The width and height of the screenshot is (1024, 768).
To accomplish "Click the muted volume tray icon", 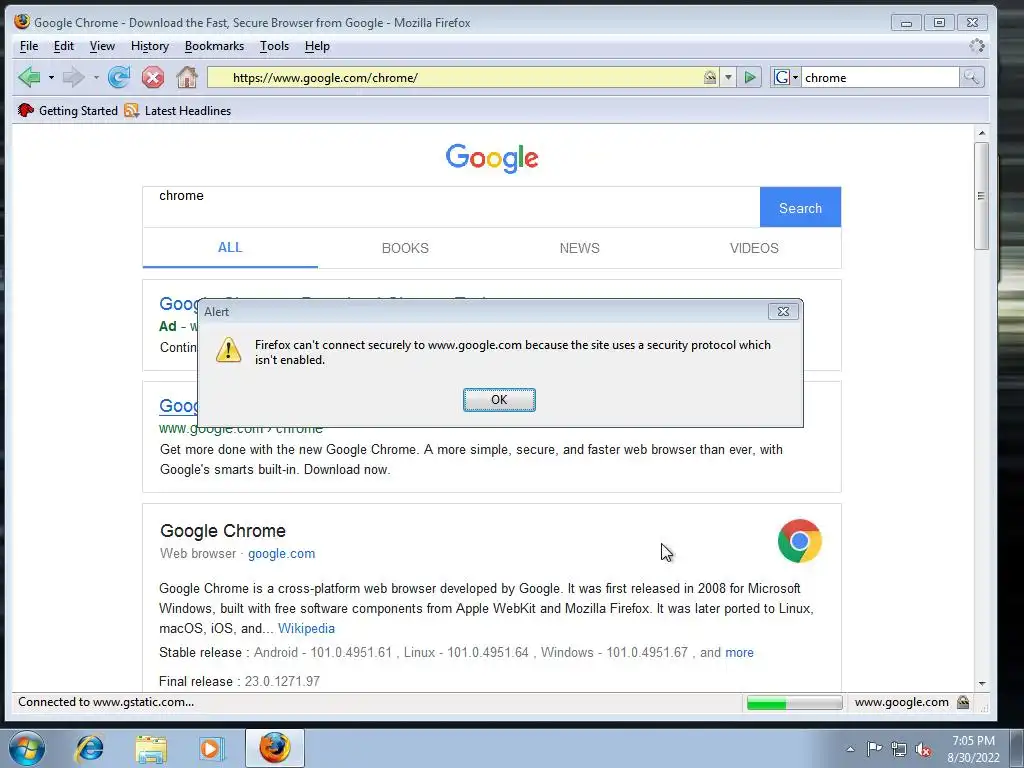I will pyautogui.click(x=923, y=749).
